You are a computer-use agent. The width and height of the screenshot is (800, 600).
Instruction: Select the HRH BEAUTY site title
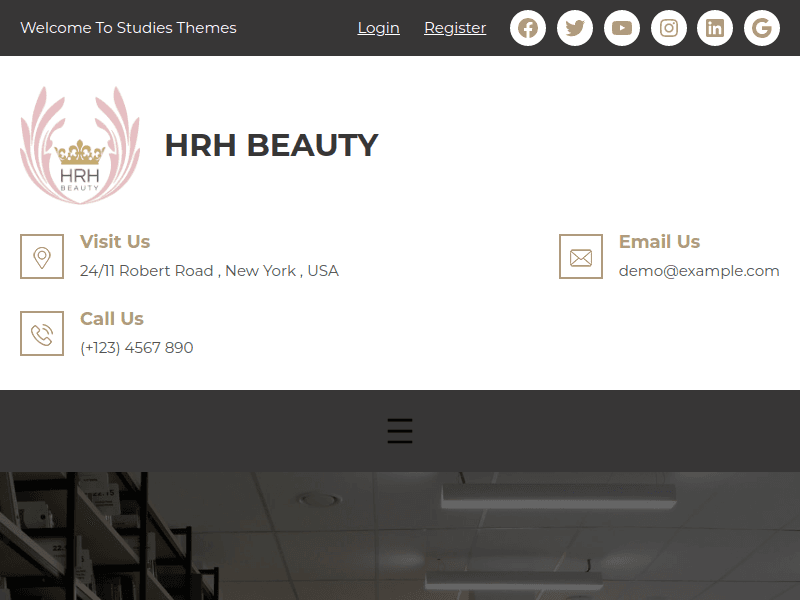[271, 145]
